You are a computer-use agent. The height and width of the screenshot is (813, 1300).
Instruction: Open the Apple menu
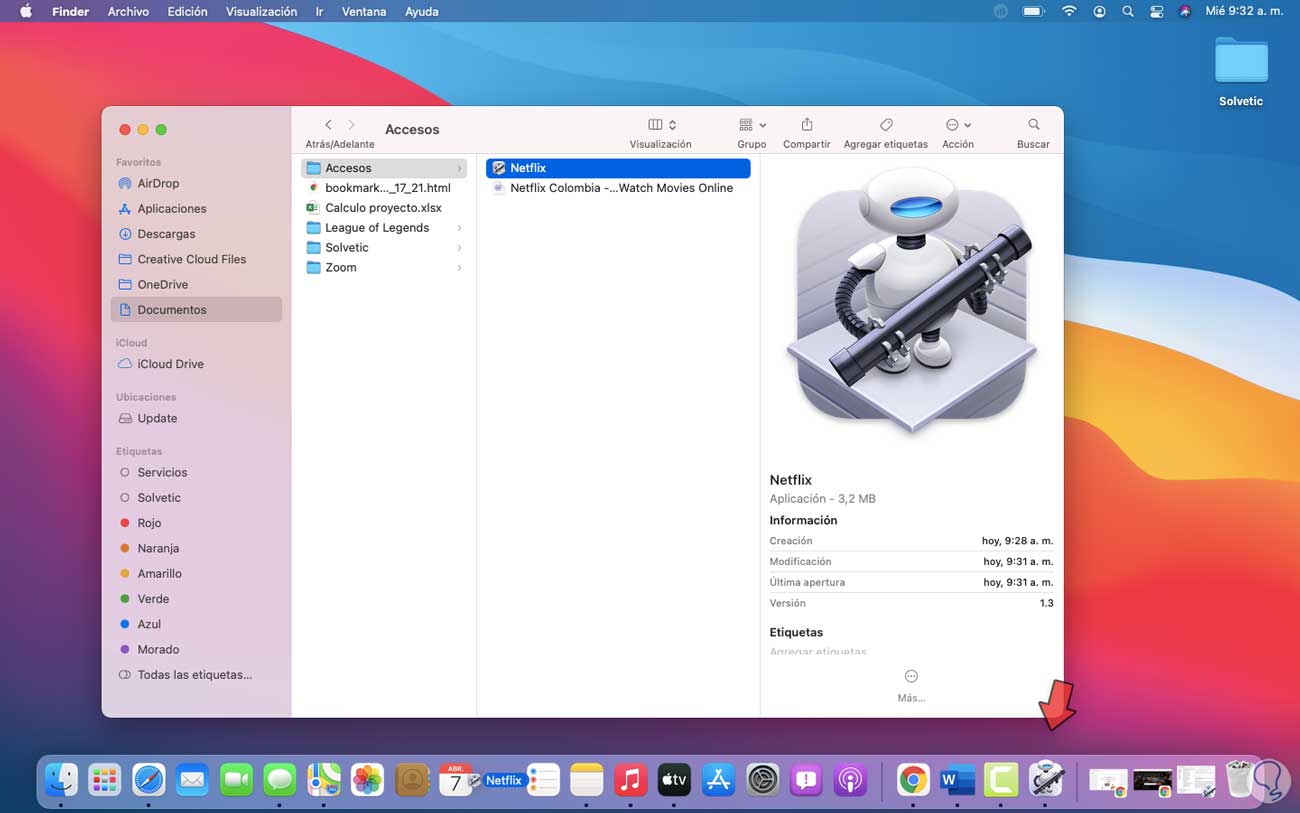tap(26, 11)
